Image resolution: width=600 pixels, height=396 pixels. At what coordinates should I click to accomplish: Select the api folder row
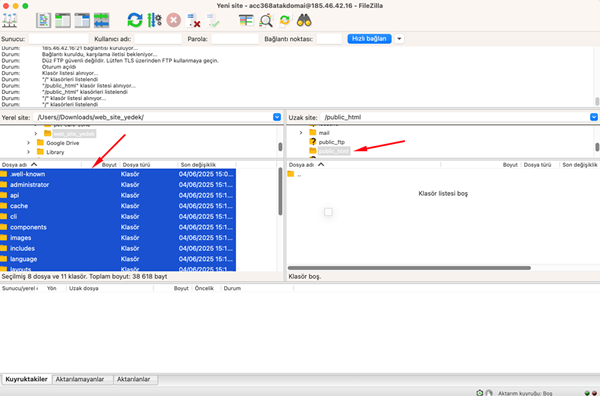coord(118,196)
